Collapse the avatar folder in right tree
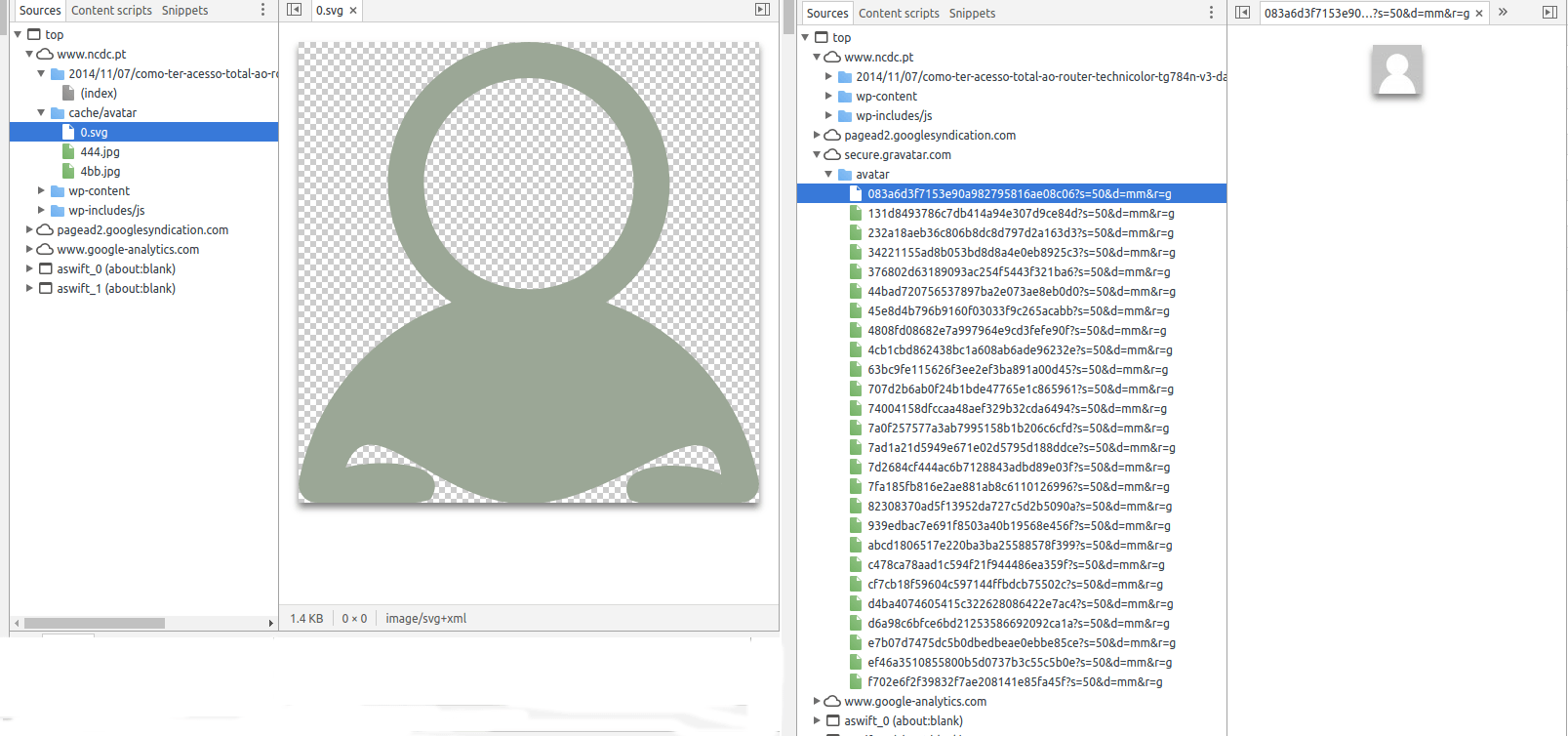 click(x=828, y=174)
